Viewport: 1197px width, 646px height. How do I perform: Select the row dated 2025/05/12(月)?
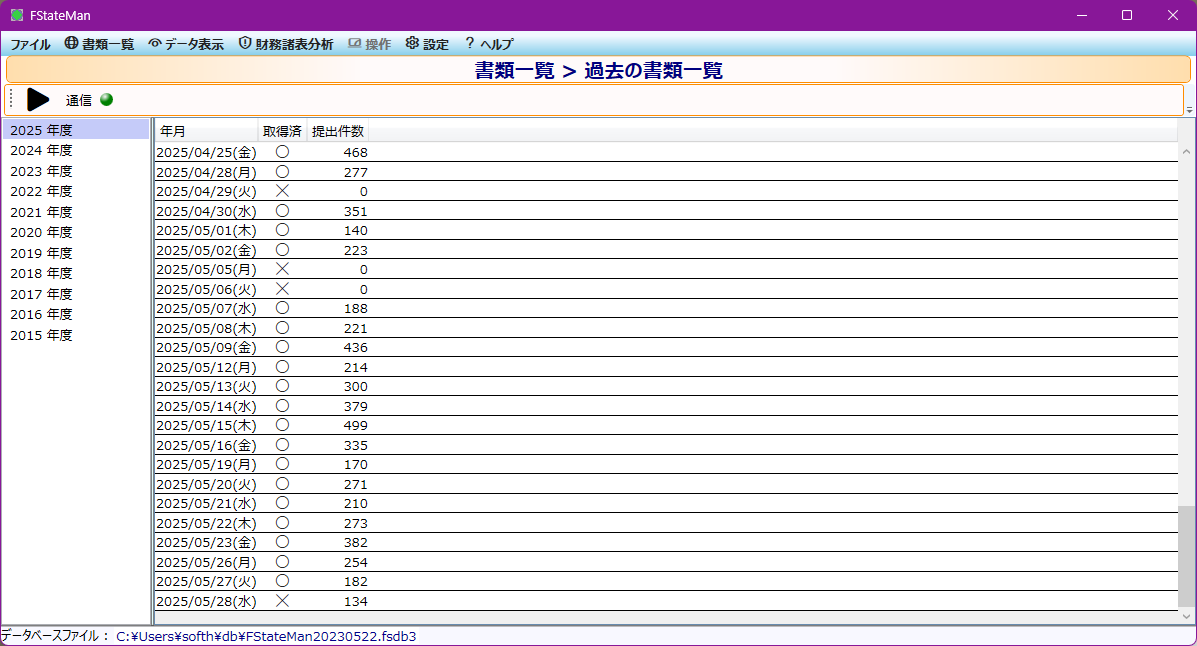[x=666, y=367]
